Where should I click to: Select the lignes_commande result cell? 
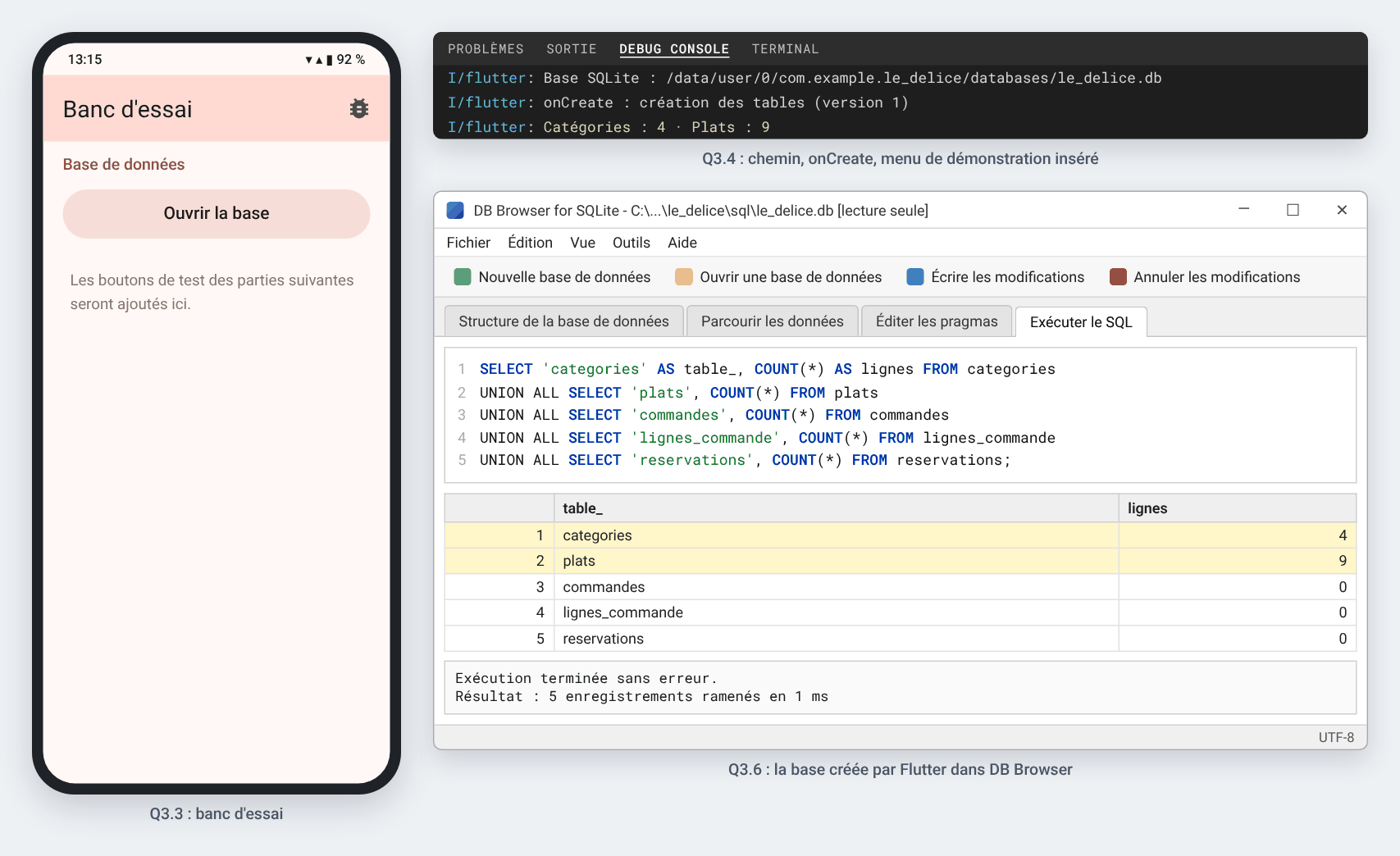pyautogui.click(x=837, y=612)
